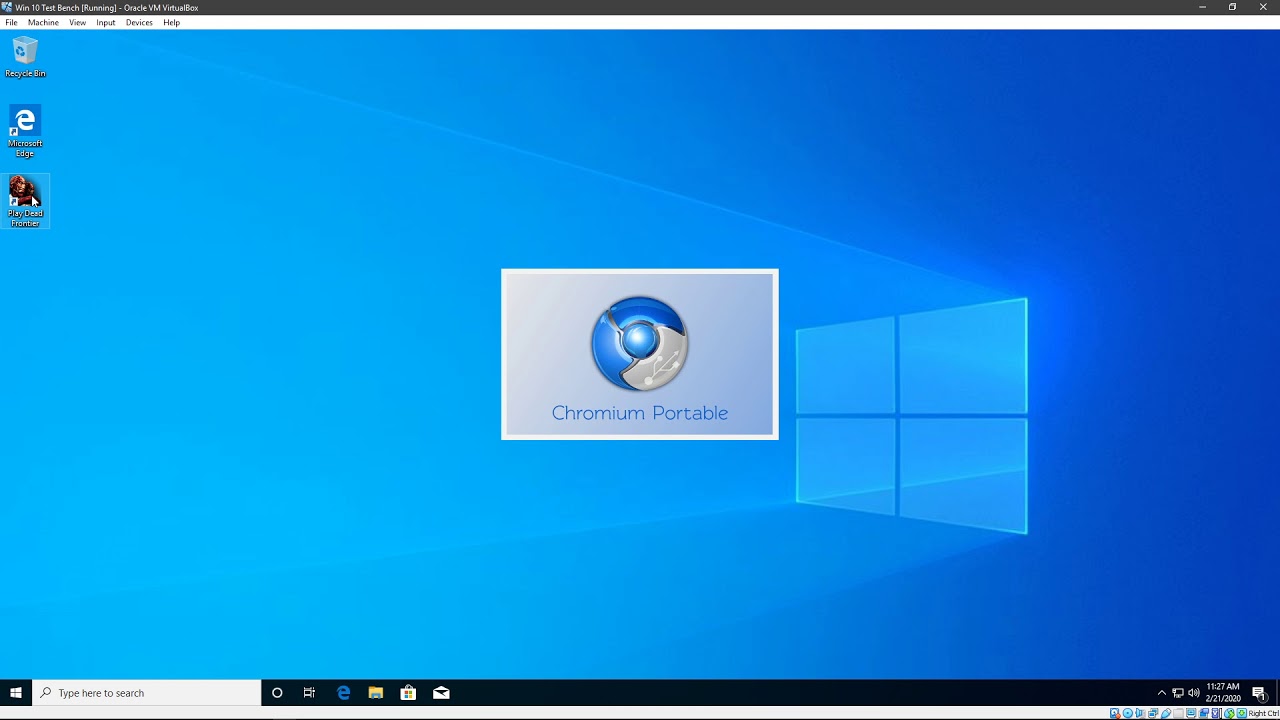
Task: Open Microsoft Store from the taskbar
Action: click(408, 692)
